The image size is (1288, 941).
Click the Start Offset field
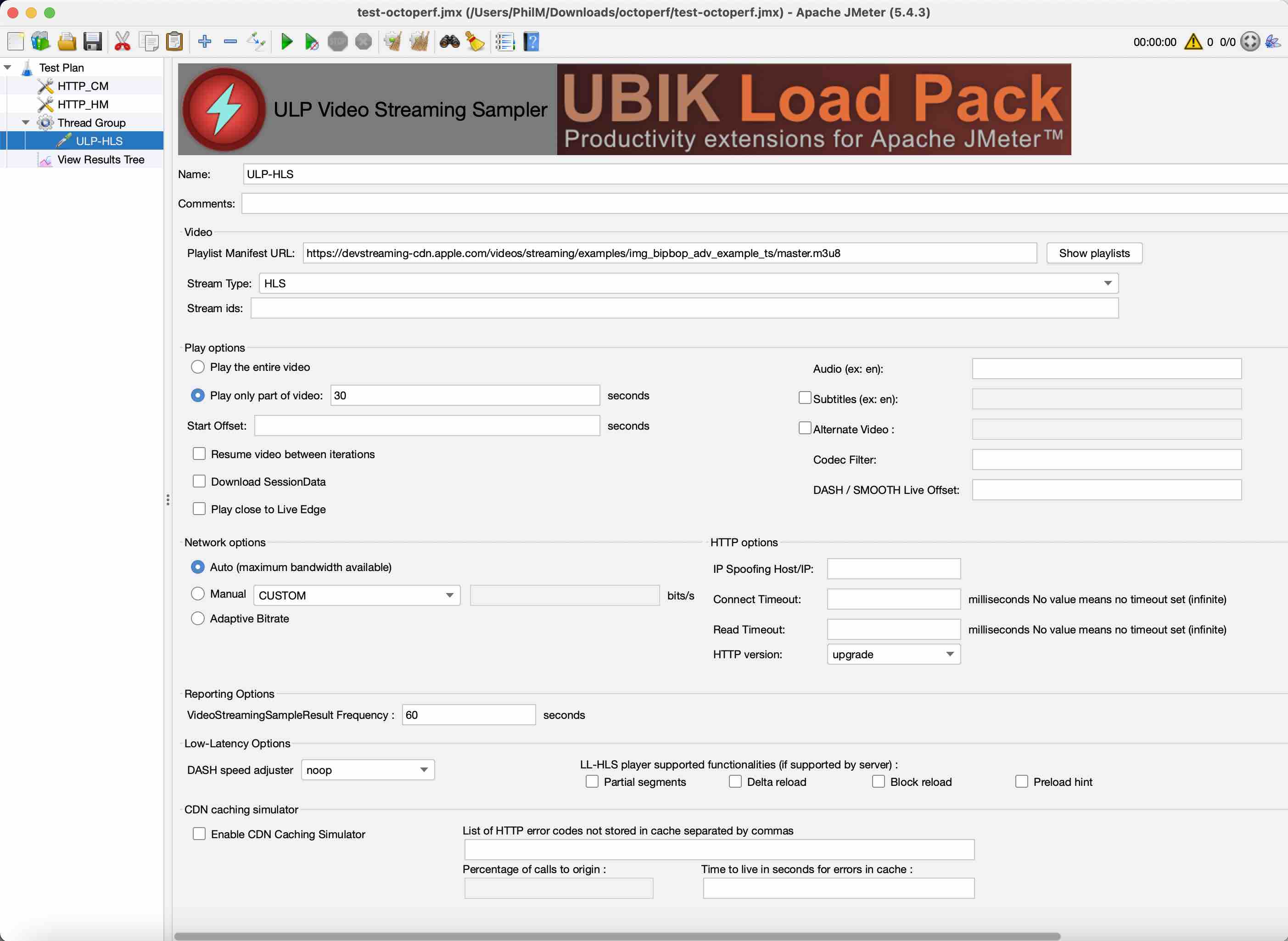427,426
